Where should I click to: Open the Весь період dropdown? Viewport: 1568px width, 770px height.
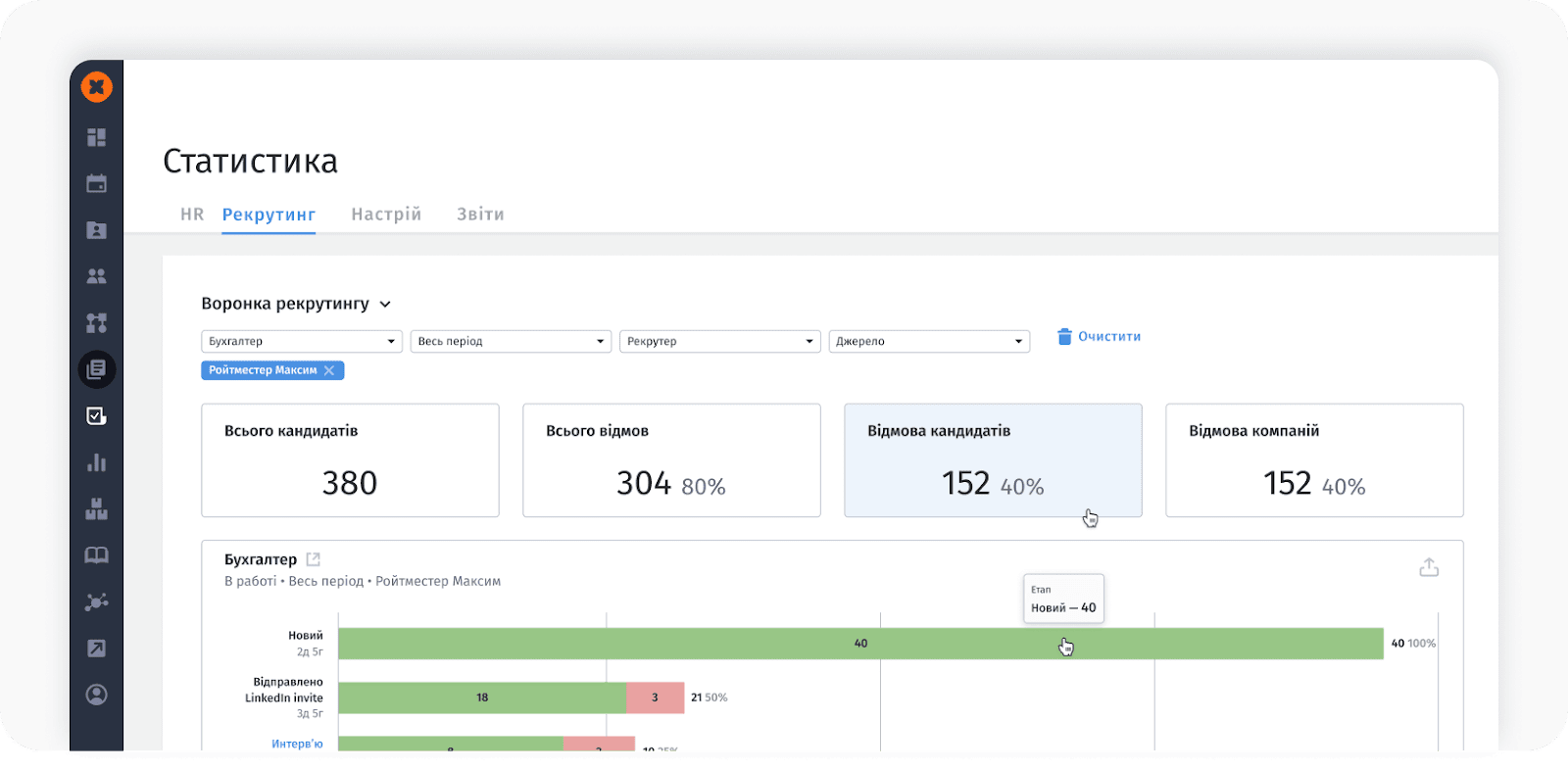(x=511, y=341)
